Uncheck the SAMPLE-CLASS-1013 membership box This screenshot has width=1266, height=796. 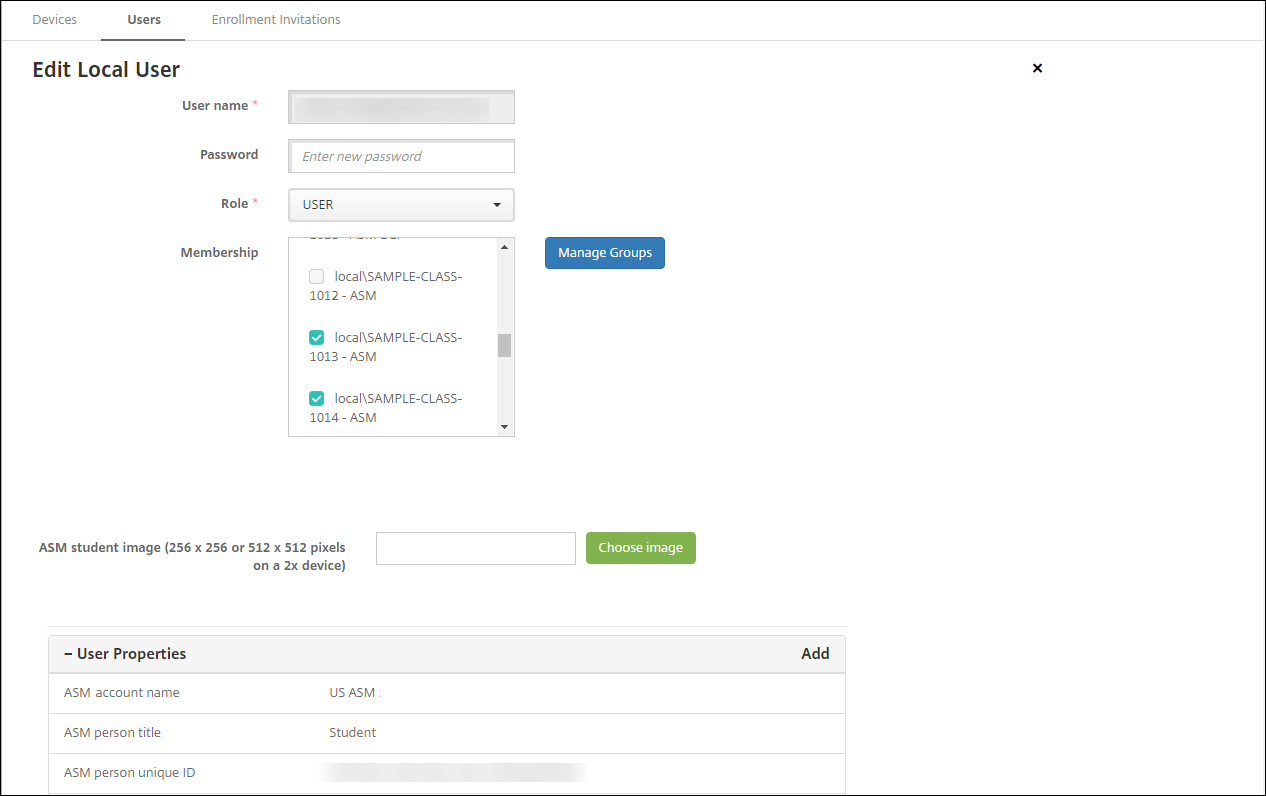click(x=317, y=338)
